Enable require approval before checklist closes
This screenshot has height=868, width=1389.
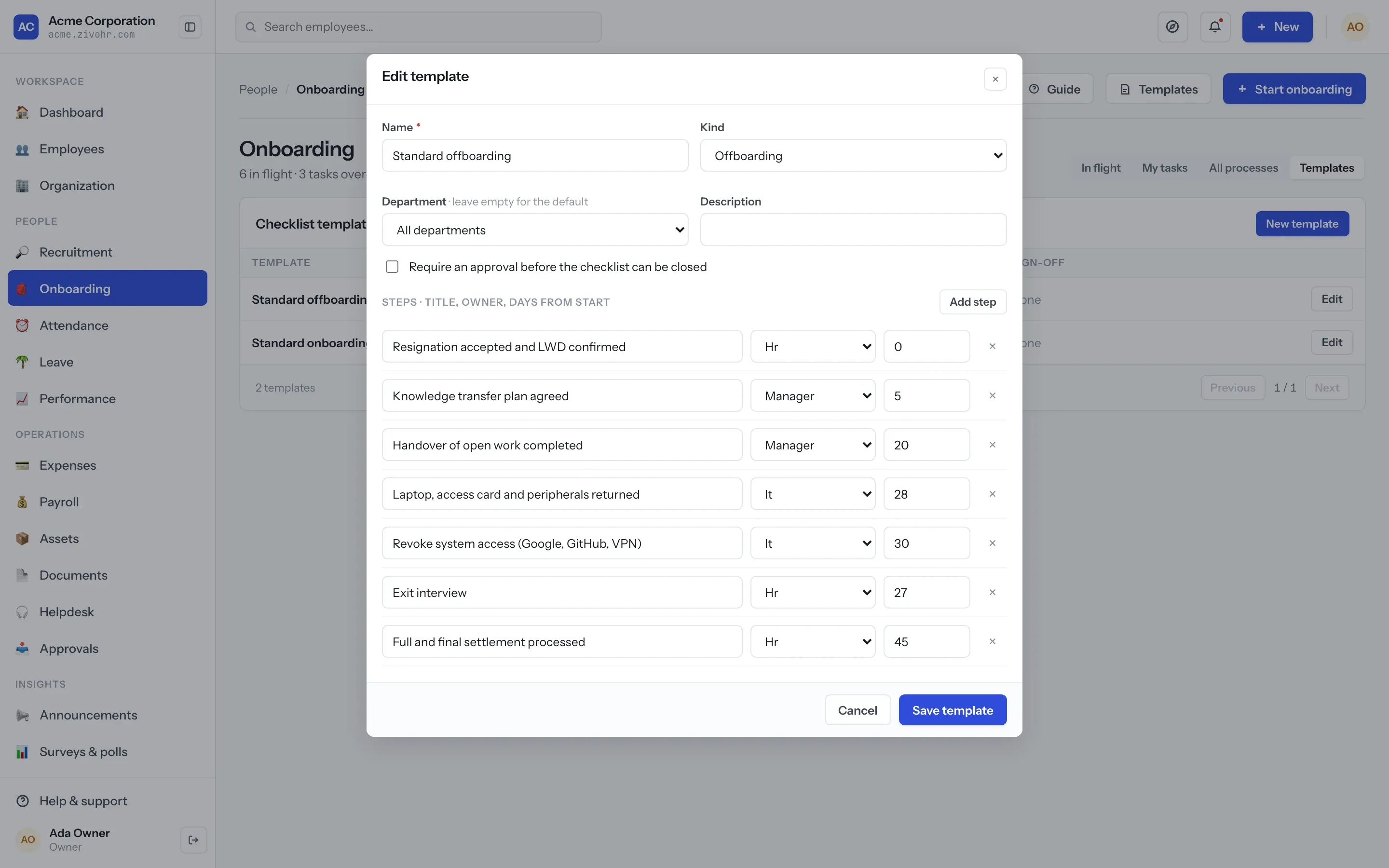[392, 267]
